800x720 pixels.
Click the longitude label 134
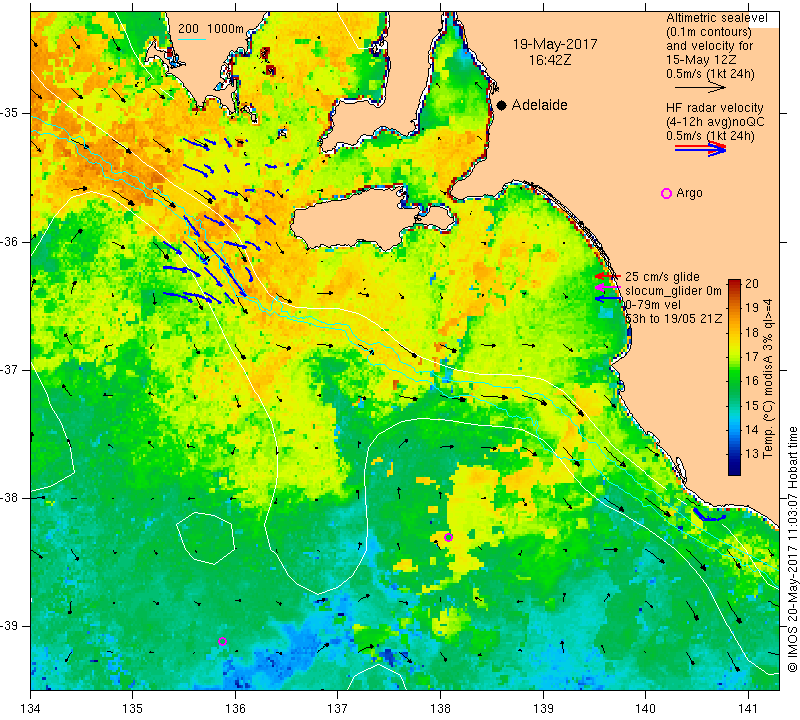[31, 709]
